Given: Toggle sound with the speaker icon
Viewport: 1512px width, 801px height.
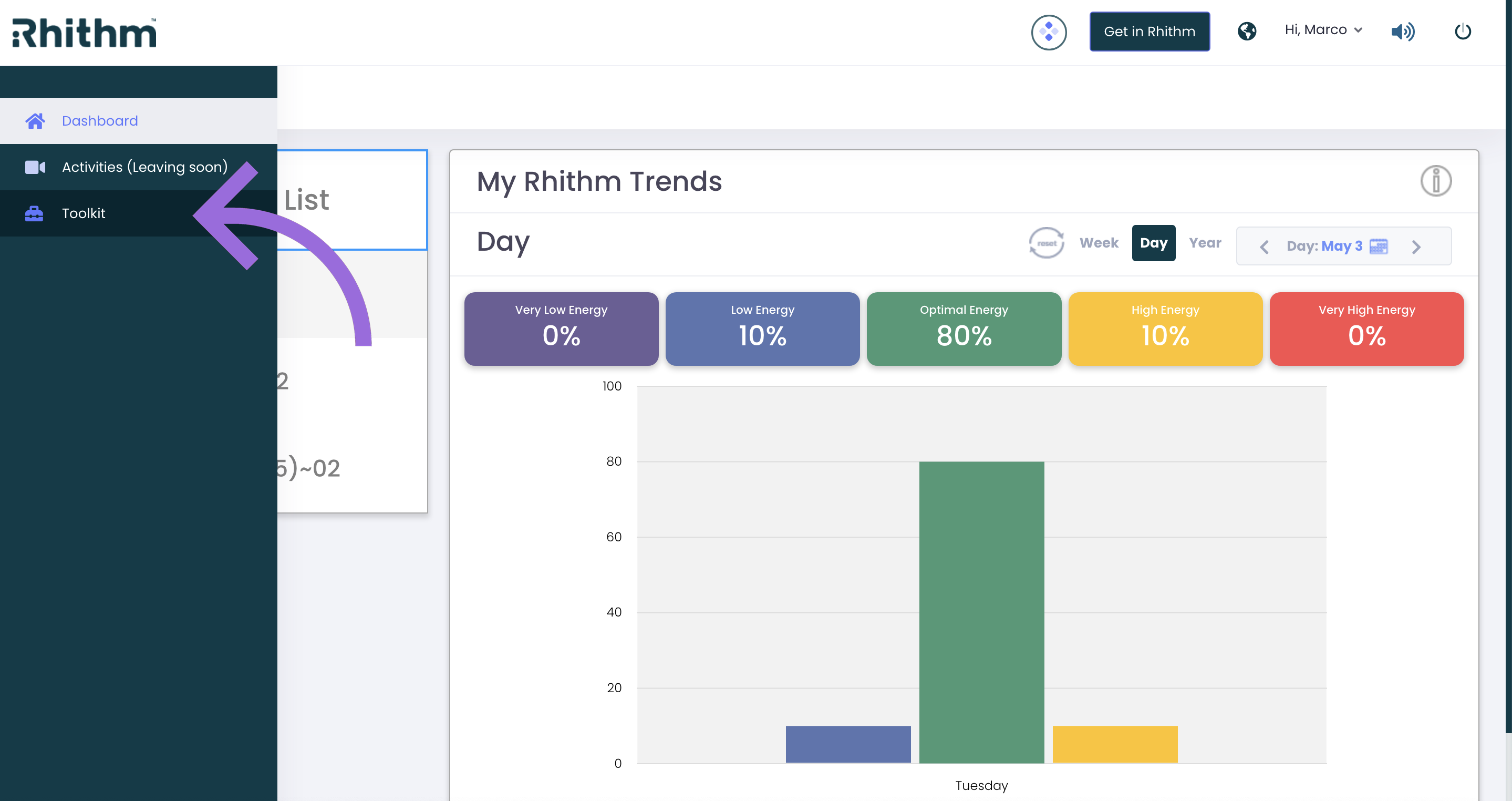Looking at the screenshot, I should click(x=1403, y=31).
